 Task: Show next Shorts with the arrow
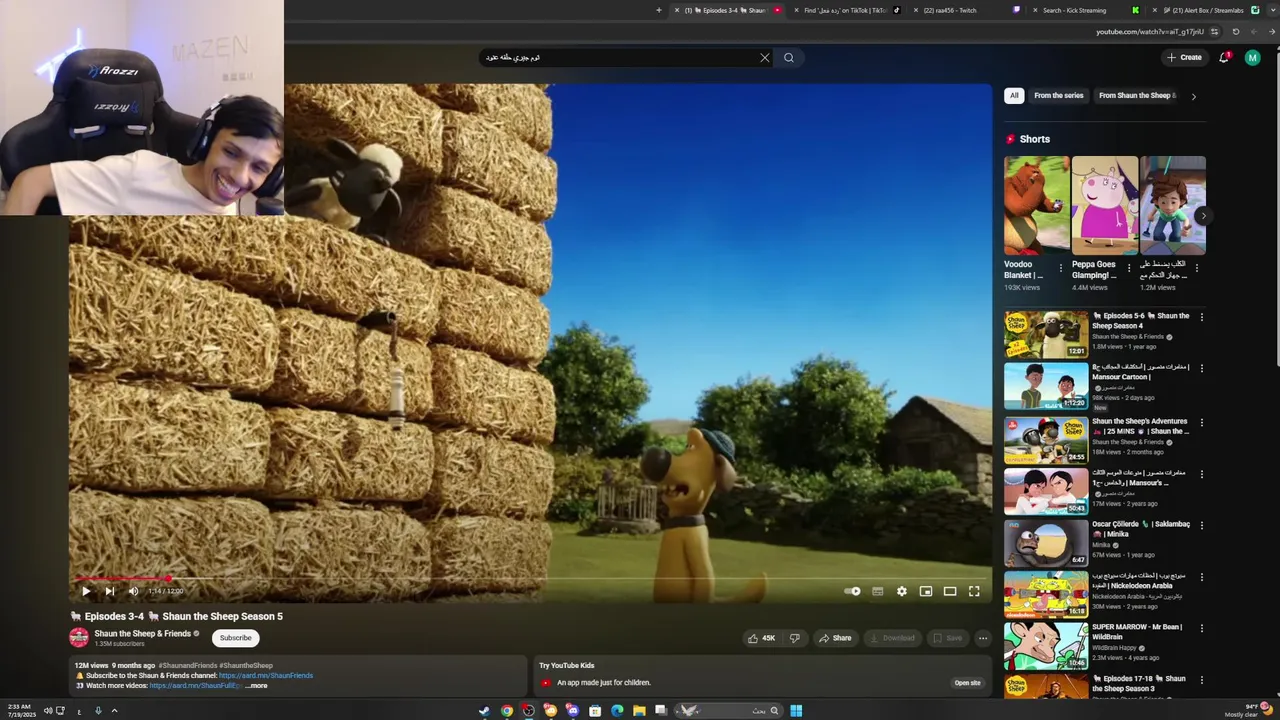click(1203, 216)
